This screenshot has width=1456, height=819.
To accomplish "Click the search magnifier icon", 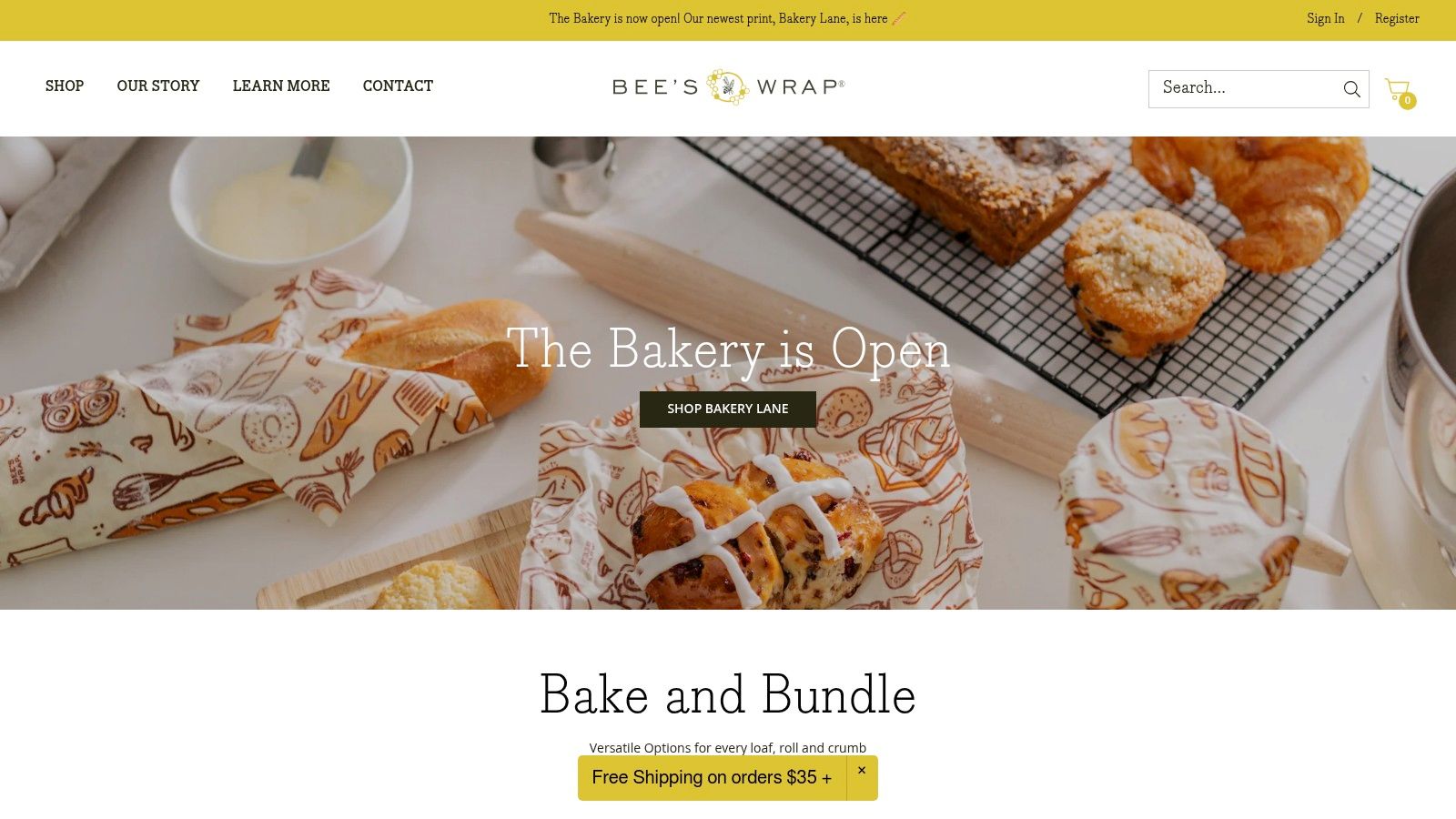I will click(1351, 89).
